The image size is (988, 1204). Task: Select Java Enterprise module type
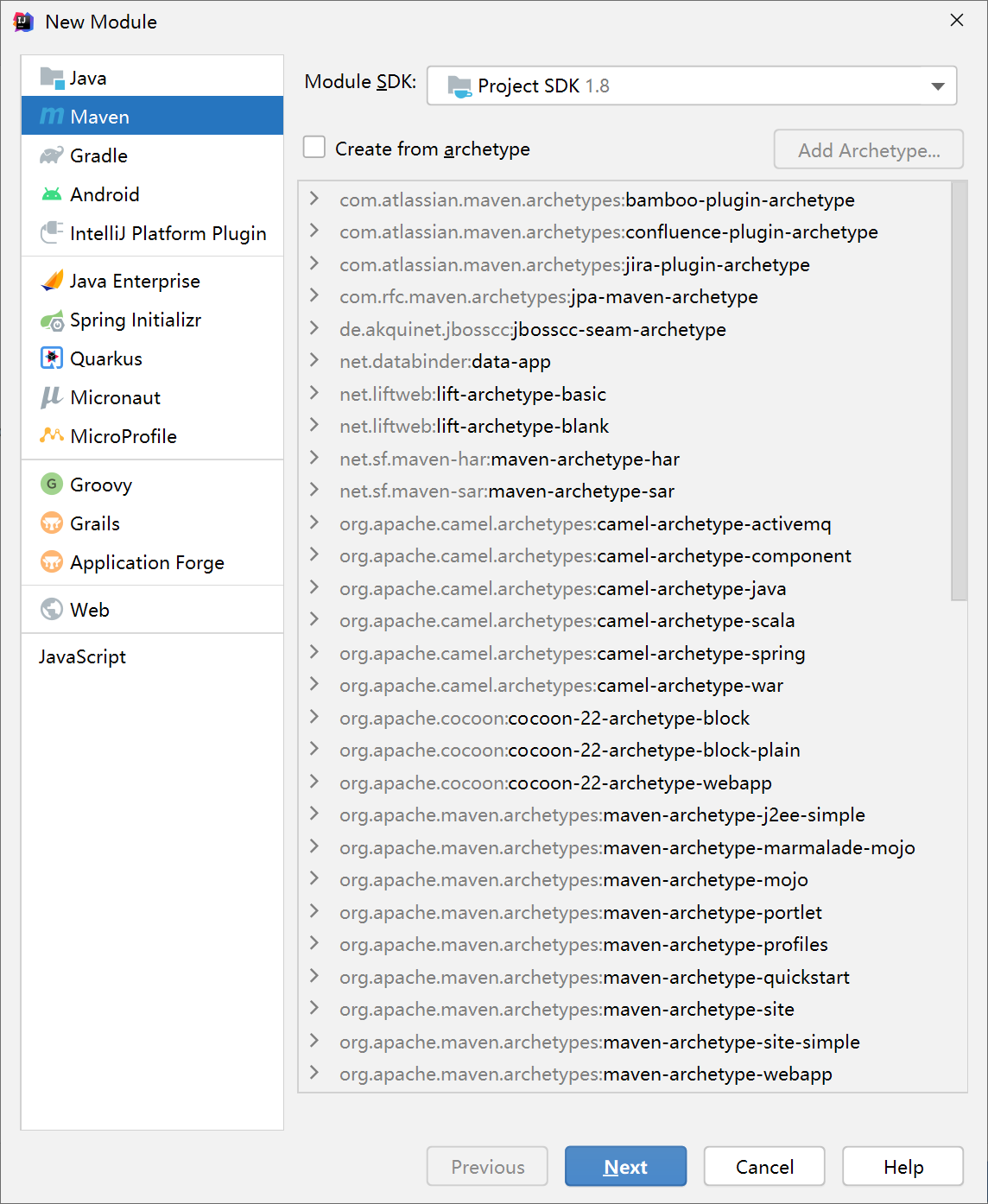click(x=135, y=281)
